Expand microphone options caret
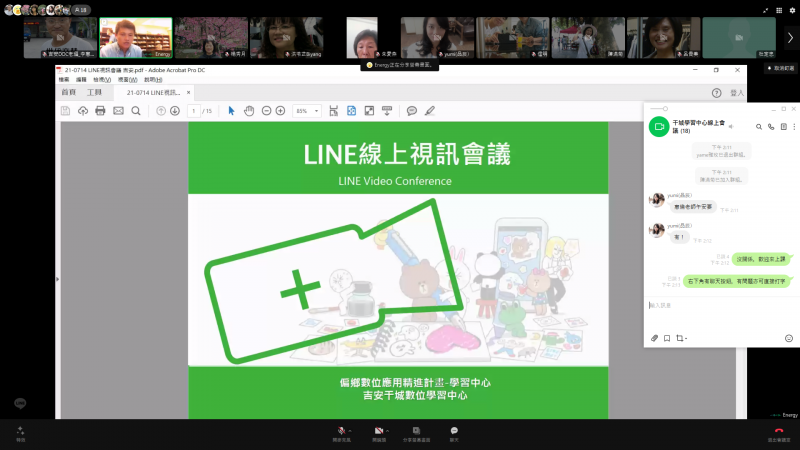This screenshot has height=450, width=800. (x=350, y=431)
